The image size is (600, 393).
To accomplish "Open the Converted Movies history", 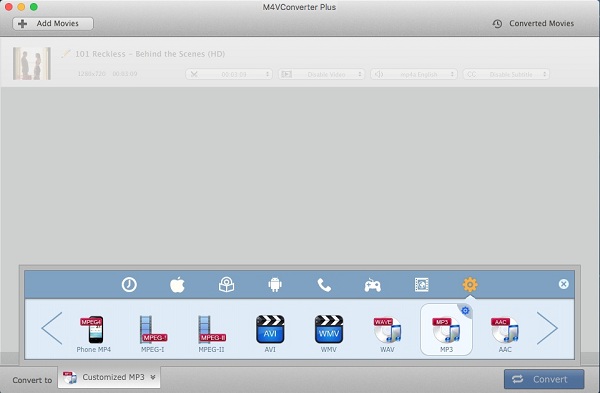I will (x=533, y=24).
